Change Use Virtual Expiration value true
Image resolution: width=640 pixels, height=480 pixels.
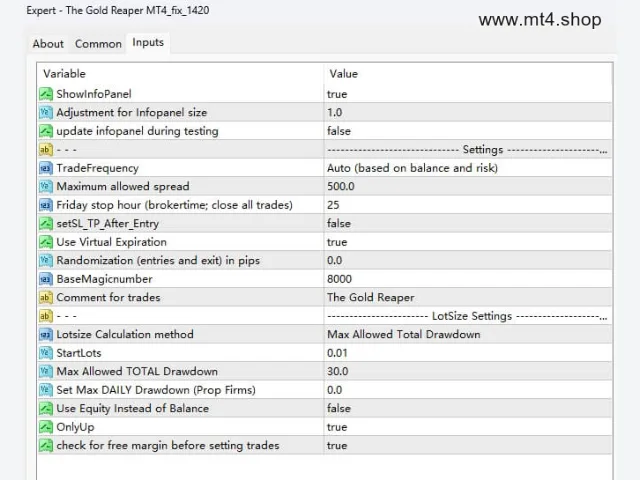coord(337,242)
